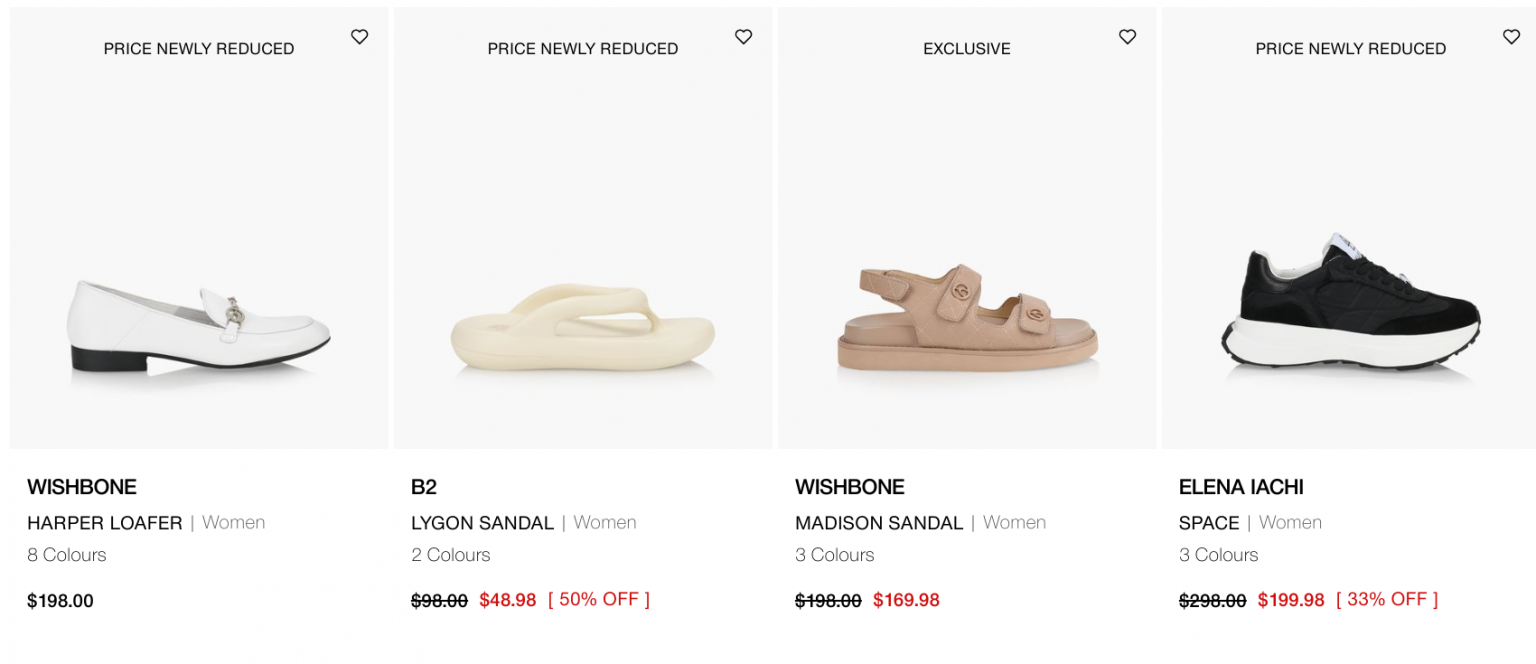Open the WISHBONE brand page for the loafer
Viewport: 1536px width, 664px height.
tap(82, 487)
